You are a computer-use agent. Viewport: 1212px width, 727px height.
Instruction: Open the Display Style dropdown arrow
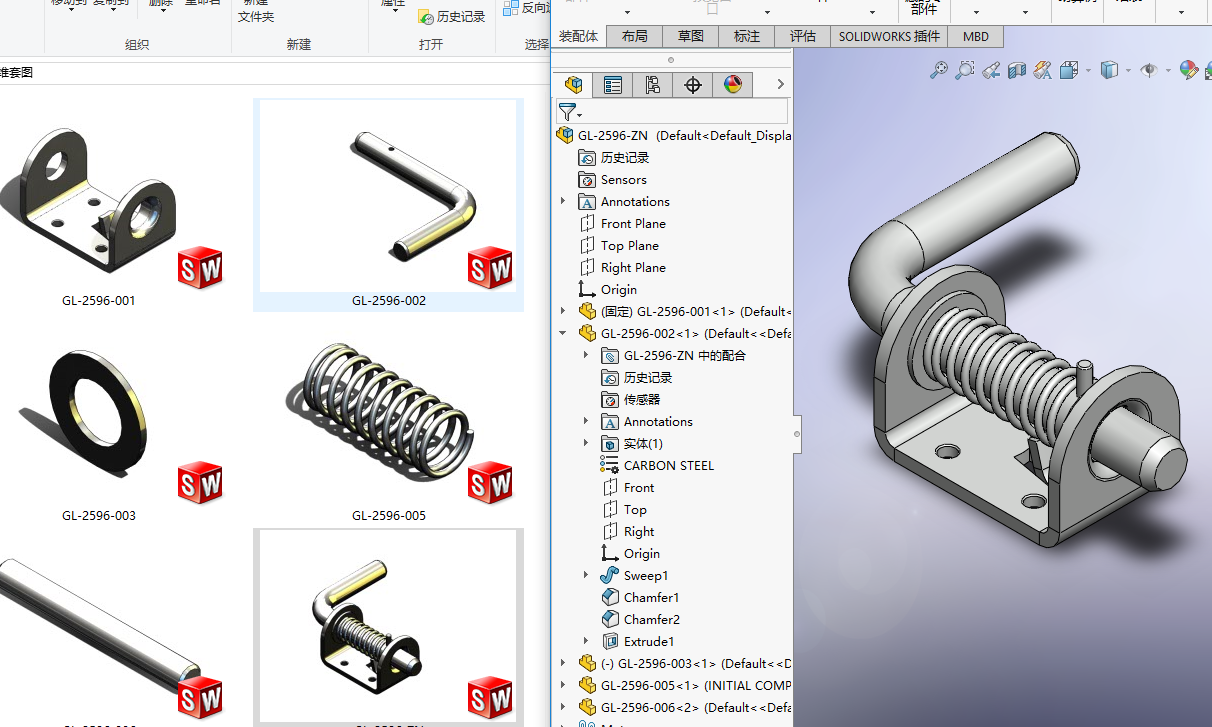coord(1128,71)
